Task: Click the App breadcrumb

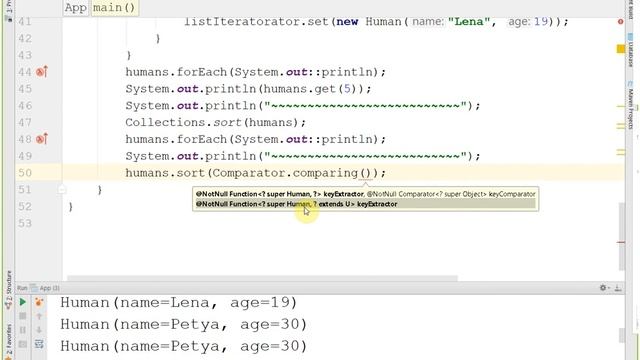Action: [x=76, y=8]
